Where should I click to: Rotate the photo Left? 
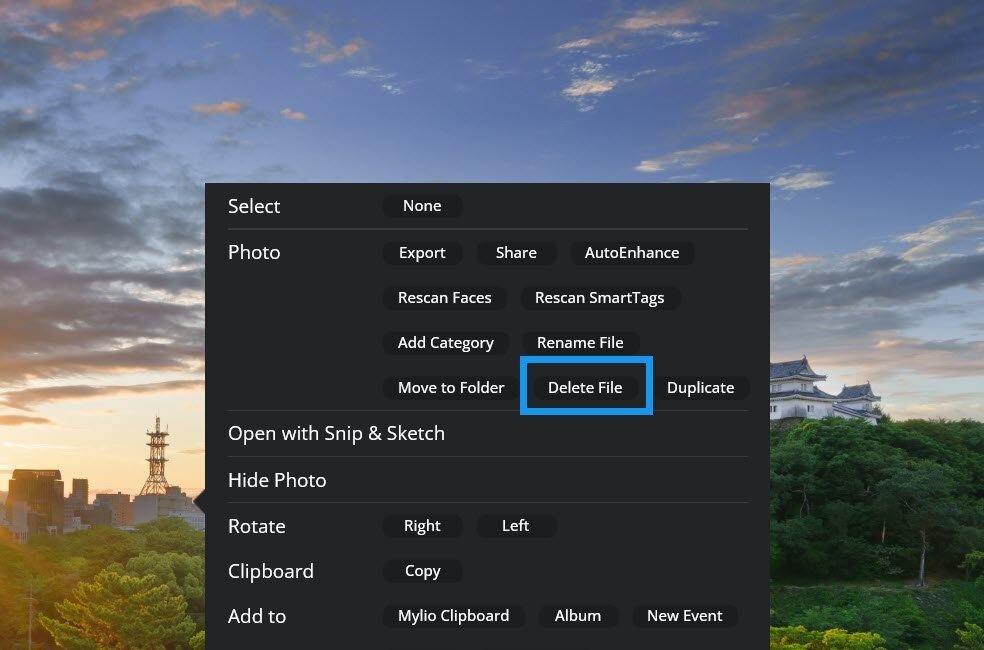(x=515, y=526)
